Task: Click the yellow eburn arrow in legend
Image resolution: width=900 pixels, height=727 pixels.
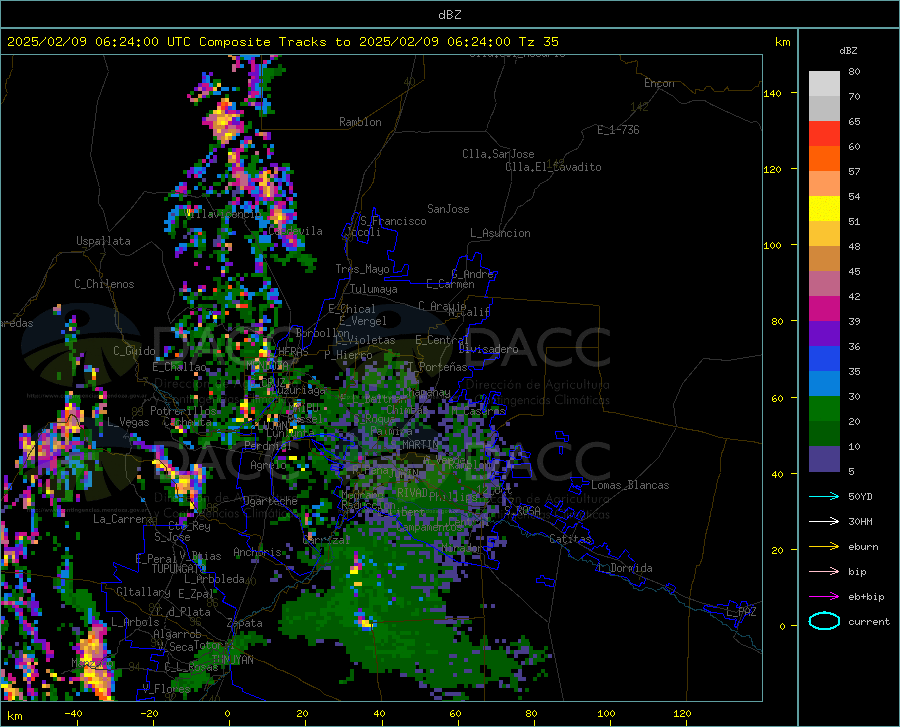Action: coord(824,546)
